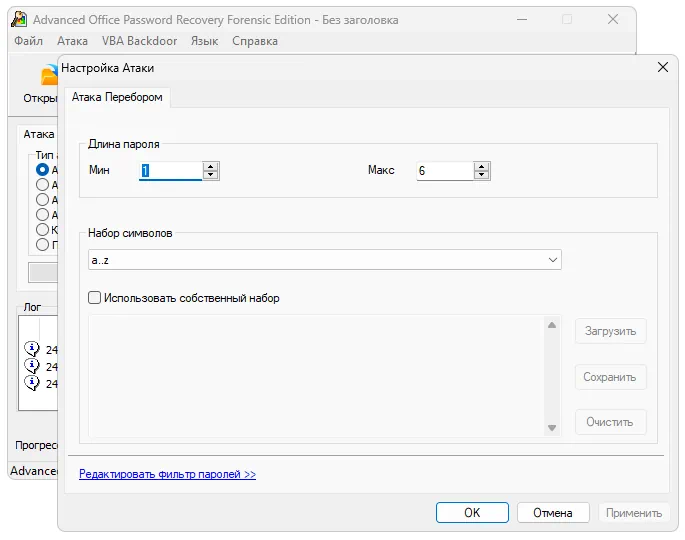The image size is (685, 540).
Task: Open the Атака menu
Action: pos(73,41)
